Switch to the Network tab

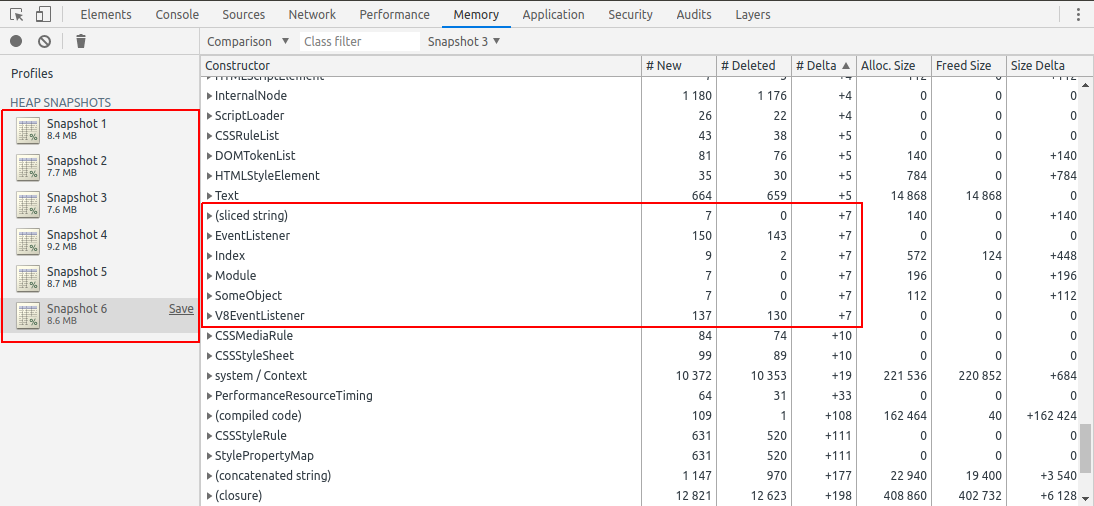coord(312,15)
